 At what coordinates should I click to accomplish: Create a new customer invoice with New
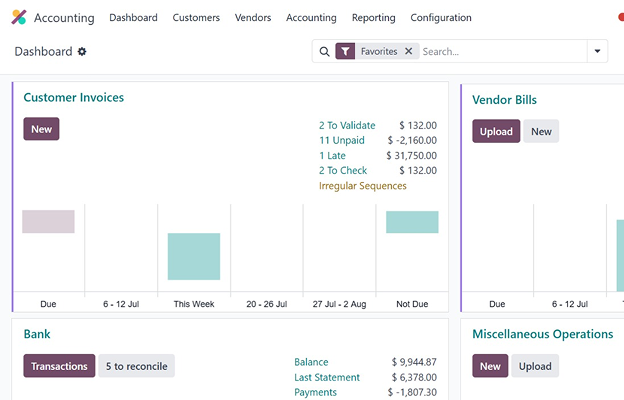[x=41, y=129]
